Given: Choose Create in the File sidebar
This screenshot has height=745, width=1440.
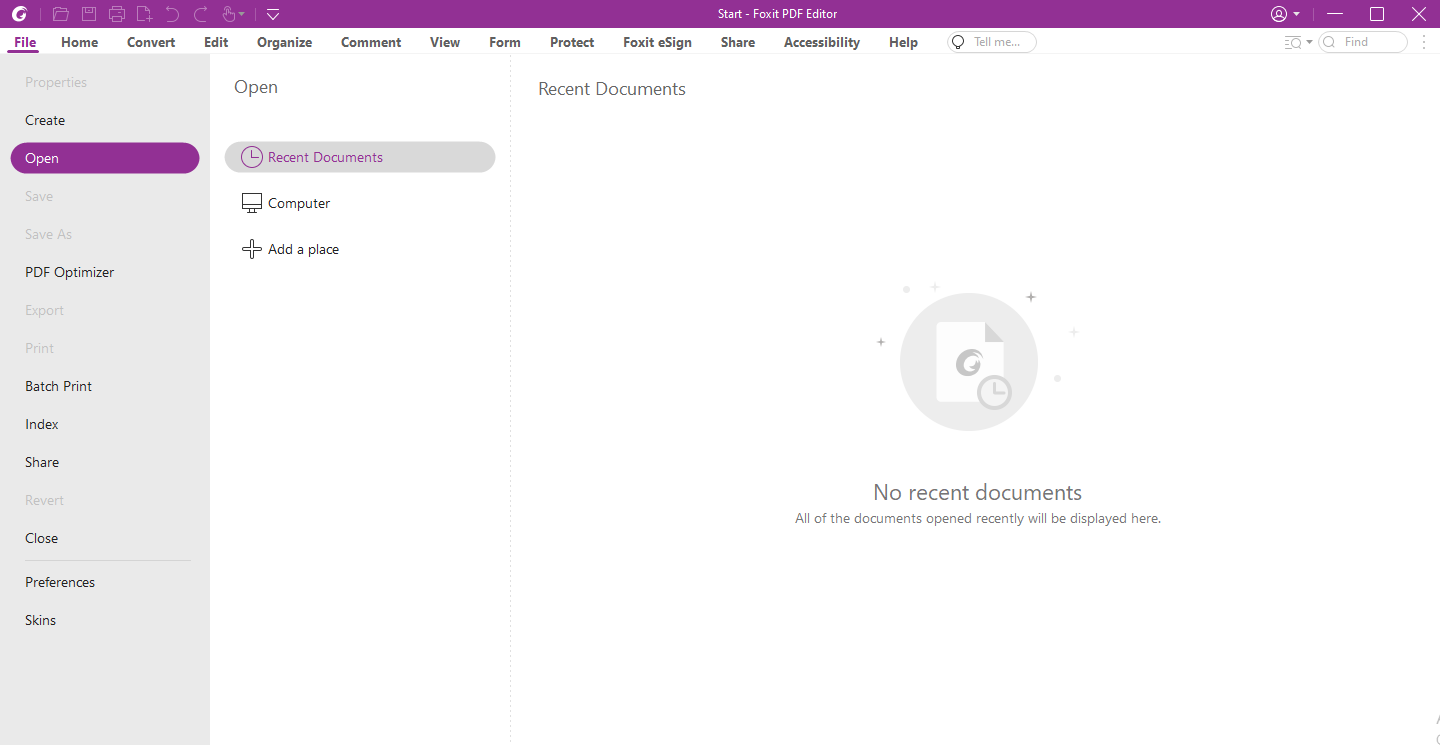Looking at the screenshot, I should click(105, 120).
